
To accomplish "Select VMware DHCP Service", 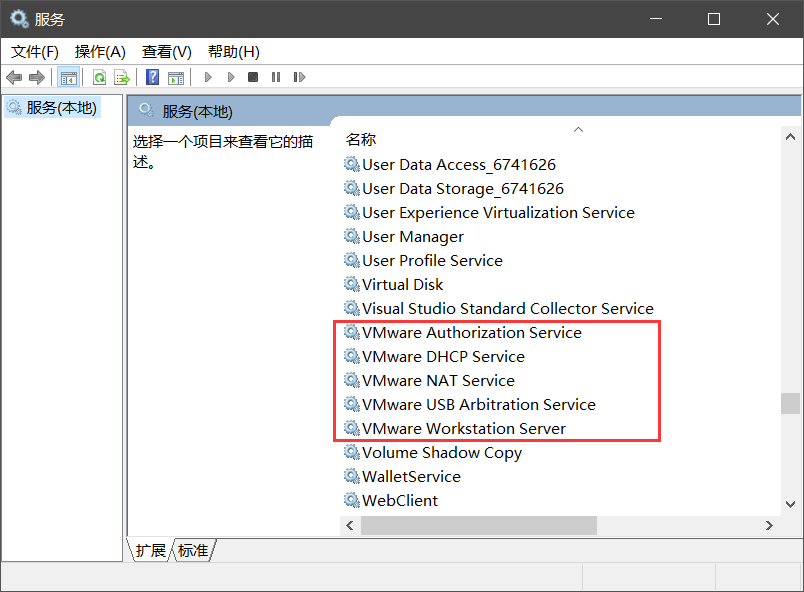I will coord(434,357).
